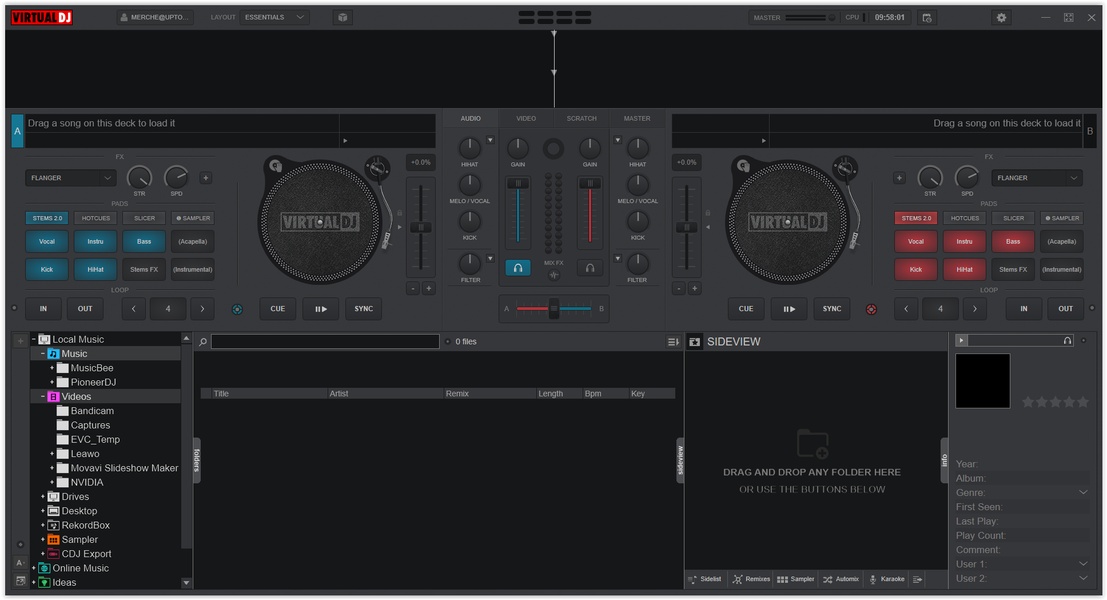1107x600 pixels.
Task: Click the crossfader slider between A and B
Action: click(554, 309)
